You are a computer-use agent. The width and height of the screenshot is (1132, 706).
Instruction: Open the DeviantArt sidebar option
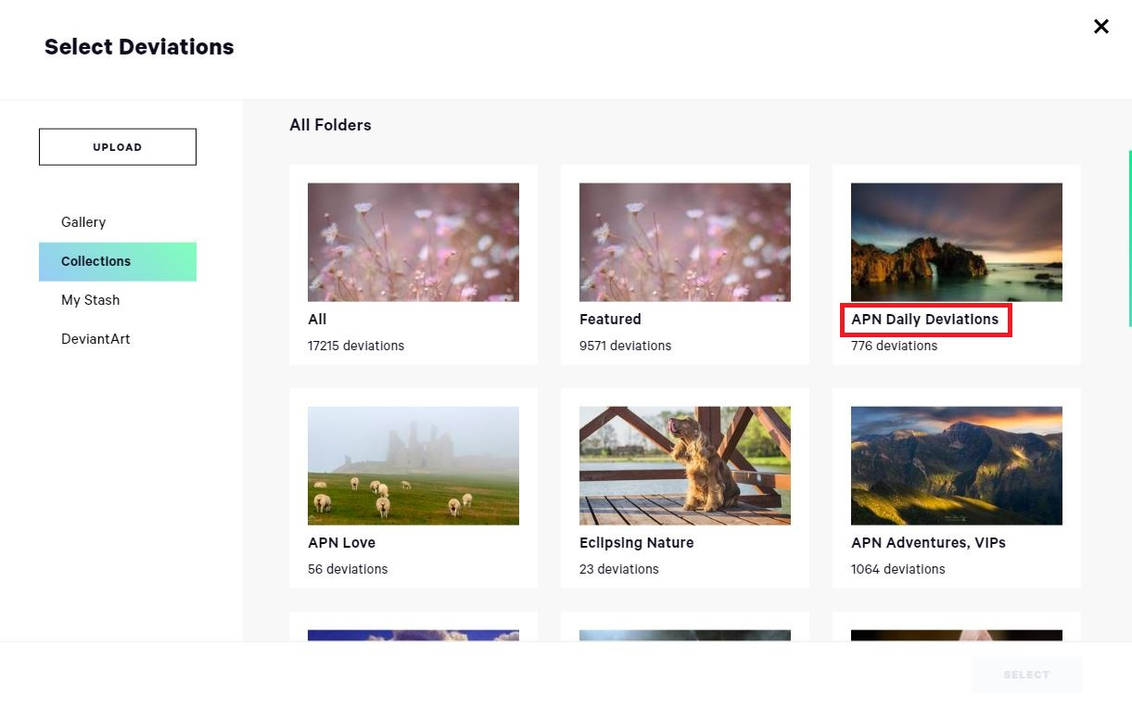(95, 339)
